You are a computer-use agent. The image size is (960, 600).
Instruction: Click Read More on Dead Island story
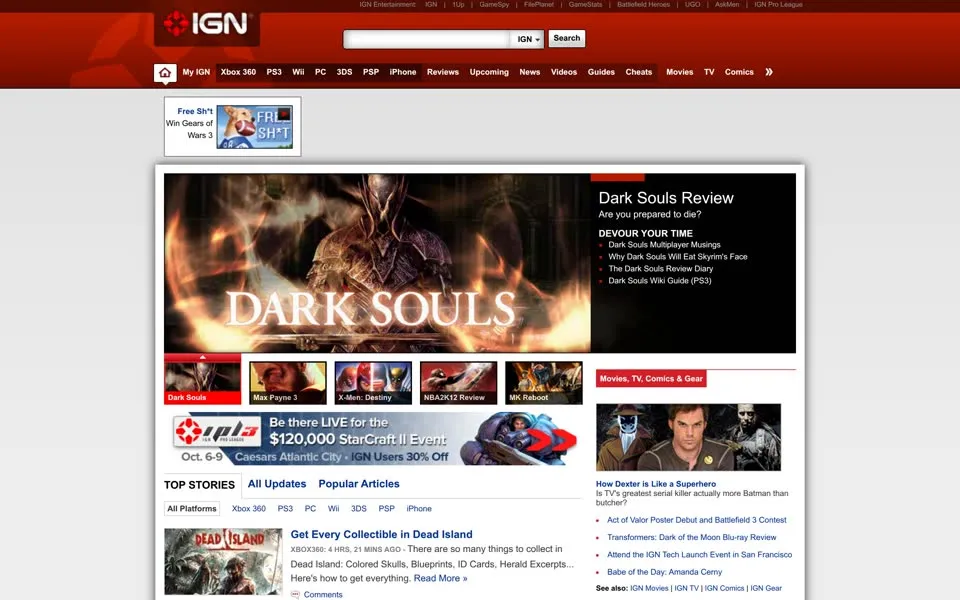point(440,578)
